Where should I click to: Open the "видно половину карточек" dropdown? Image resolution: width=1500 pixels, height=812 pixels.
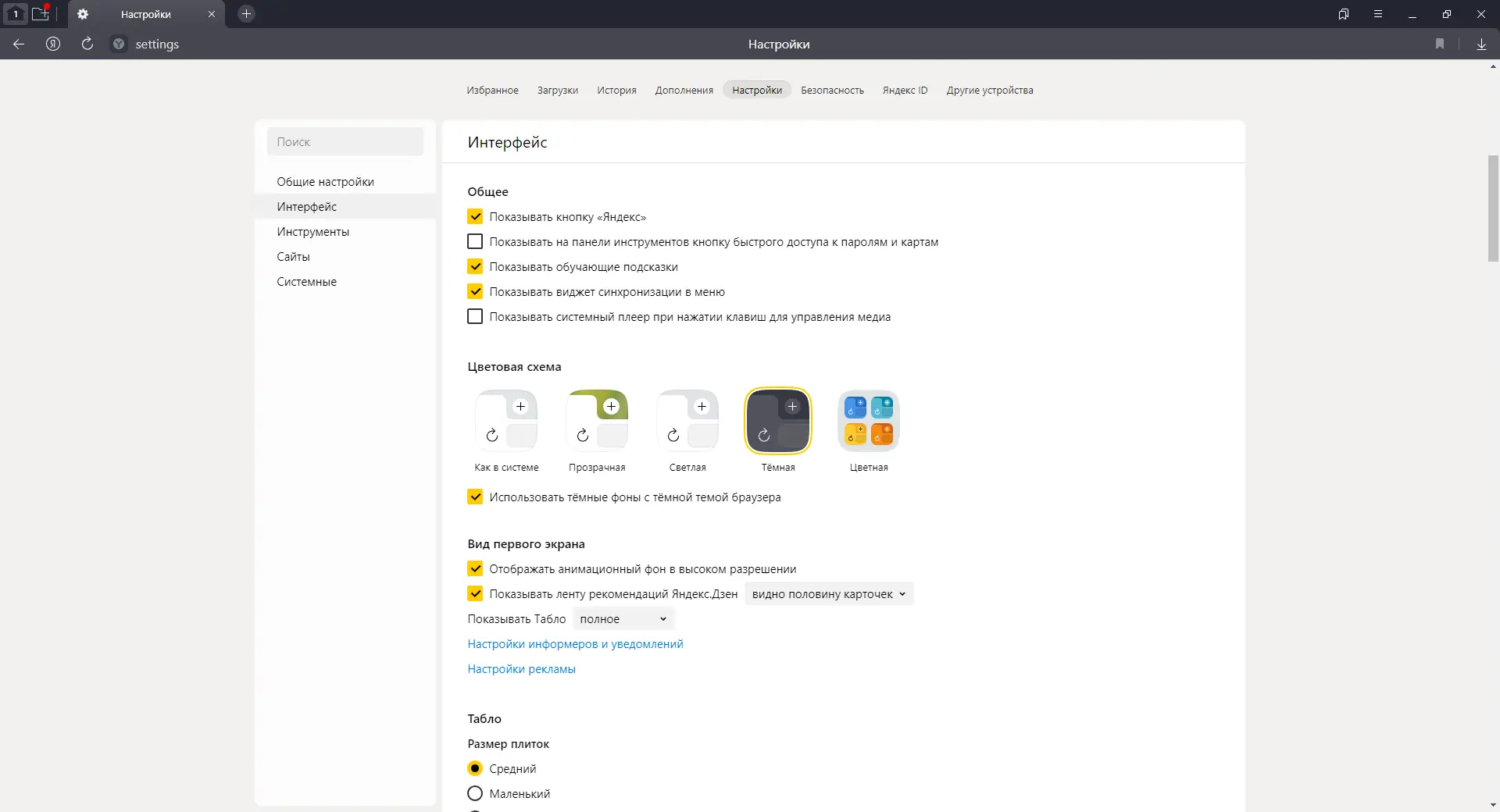(828, 594)
